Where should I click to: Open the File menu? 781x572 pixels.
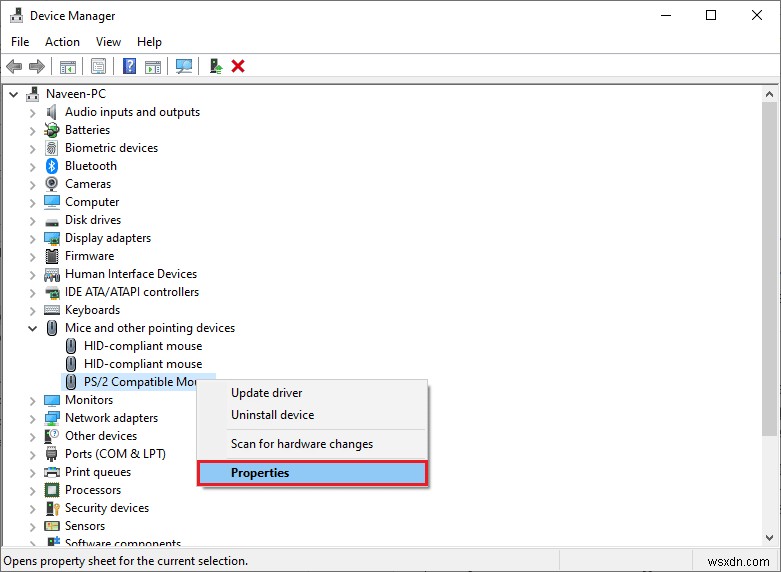[x=20, y=42]
